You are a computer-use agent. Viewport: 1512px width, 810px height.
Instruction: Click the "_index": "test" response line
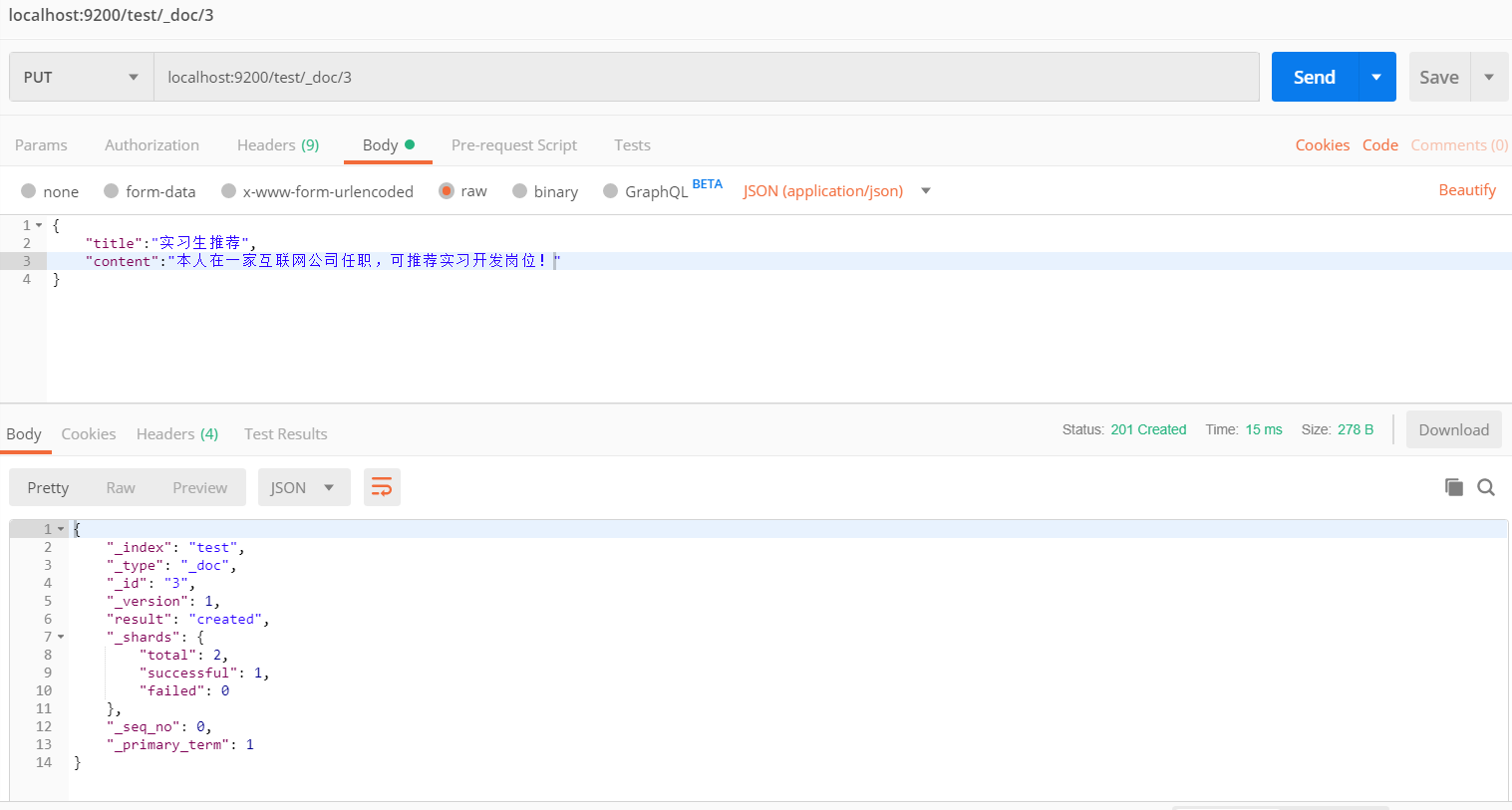174,547
